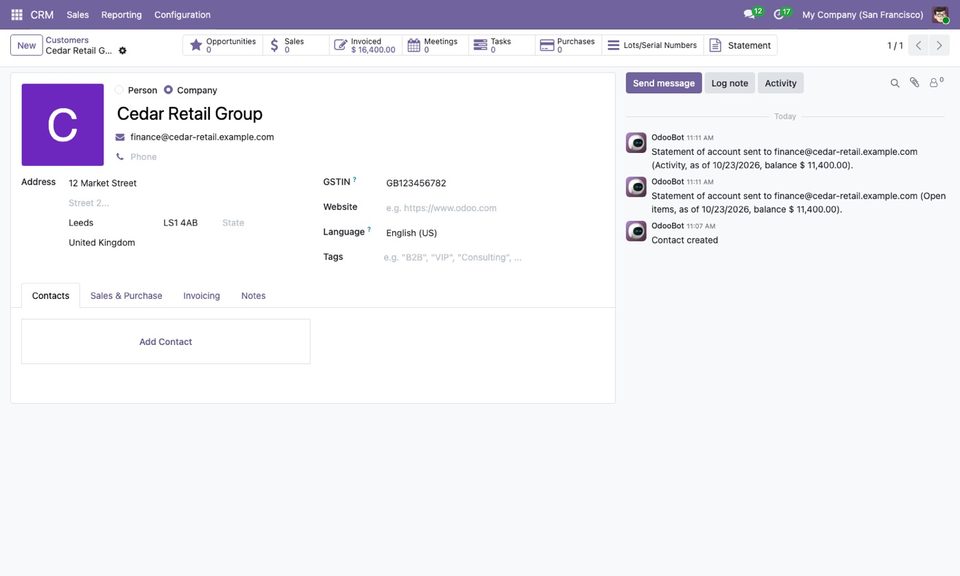Search messages with the chatter magnifier icon
Image resolution: width=960 pixels, height=576 pixels.
click(x=894, y=83)
